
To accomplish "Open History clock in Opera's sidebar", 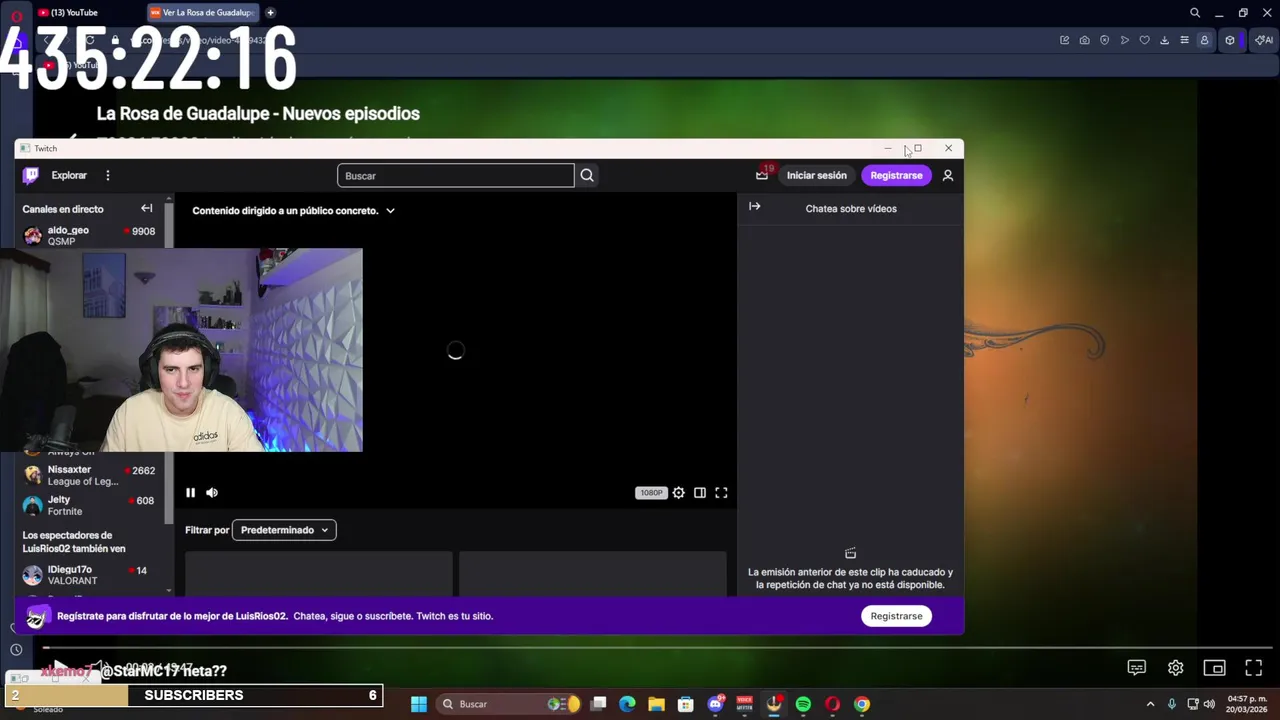I will [x=16, y=650].
